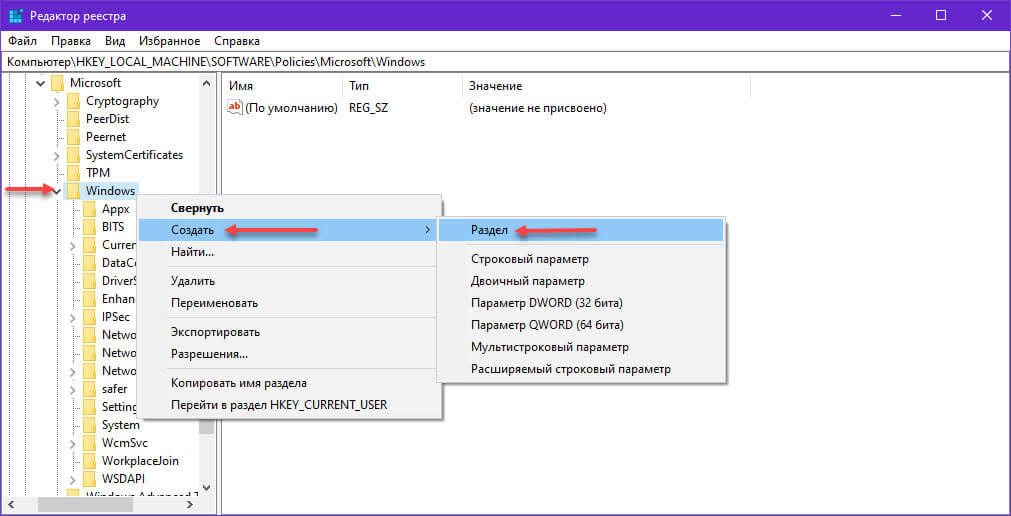Click the TPM folder icon
Viewport: 1011px width, 516px height.
[74, 173]
